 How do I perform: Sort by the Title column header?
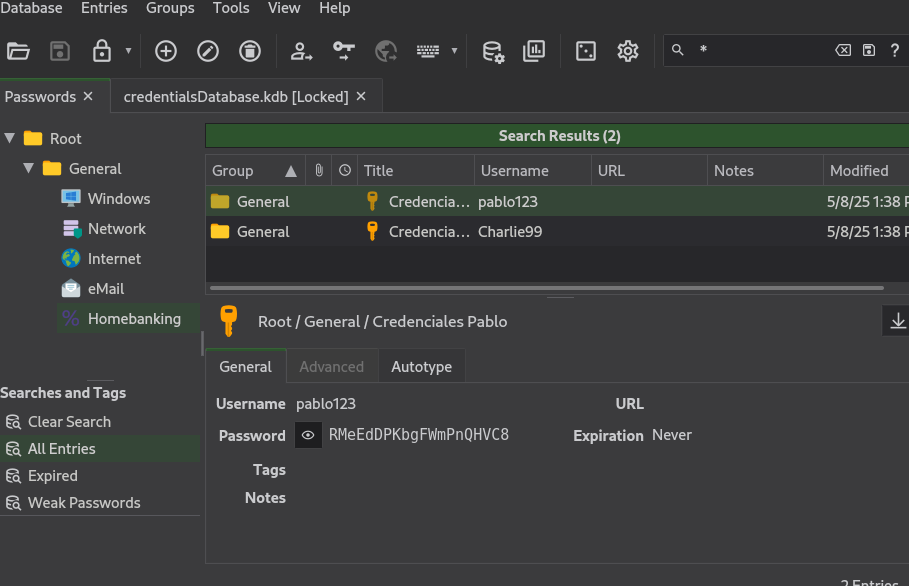[416, 170]
